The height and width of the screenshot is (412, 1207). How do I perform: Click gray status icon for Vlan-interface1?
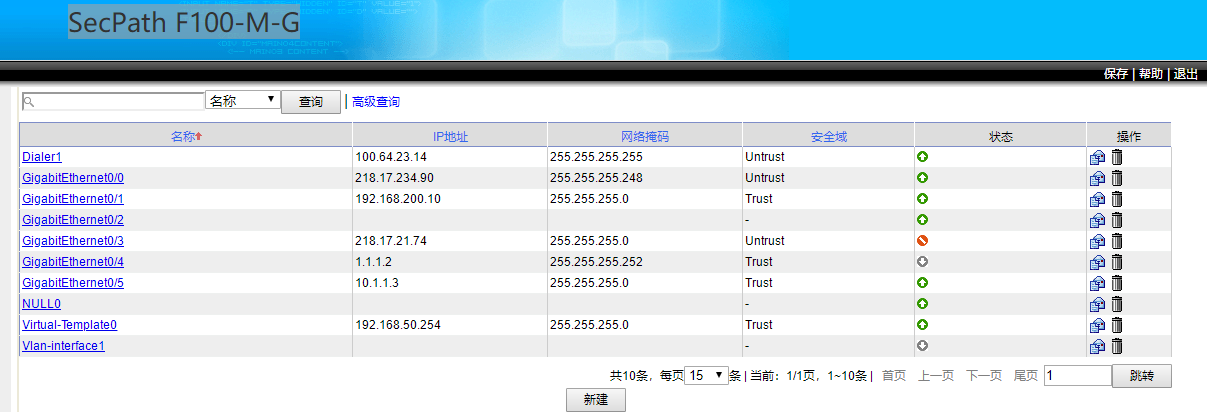point(923,345)
